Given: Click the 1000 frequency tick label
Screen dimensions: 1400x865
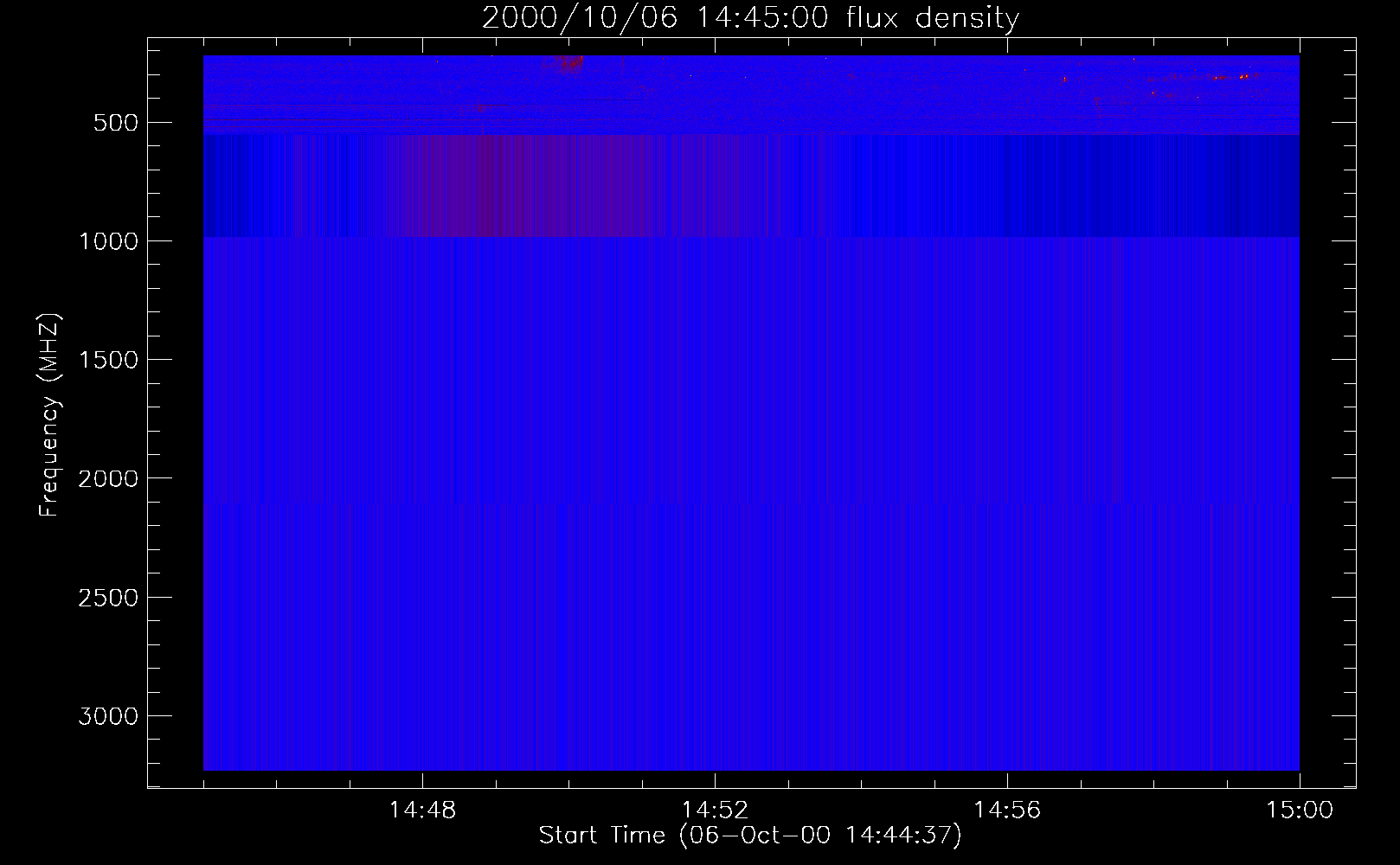Looking at the screenshot, I should point(108,241).
